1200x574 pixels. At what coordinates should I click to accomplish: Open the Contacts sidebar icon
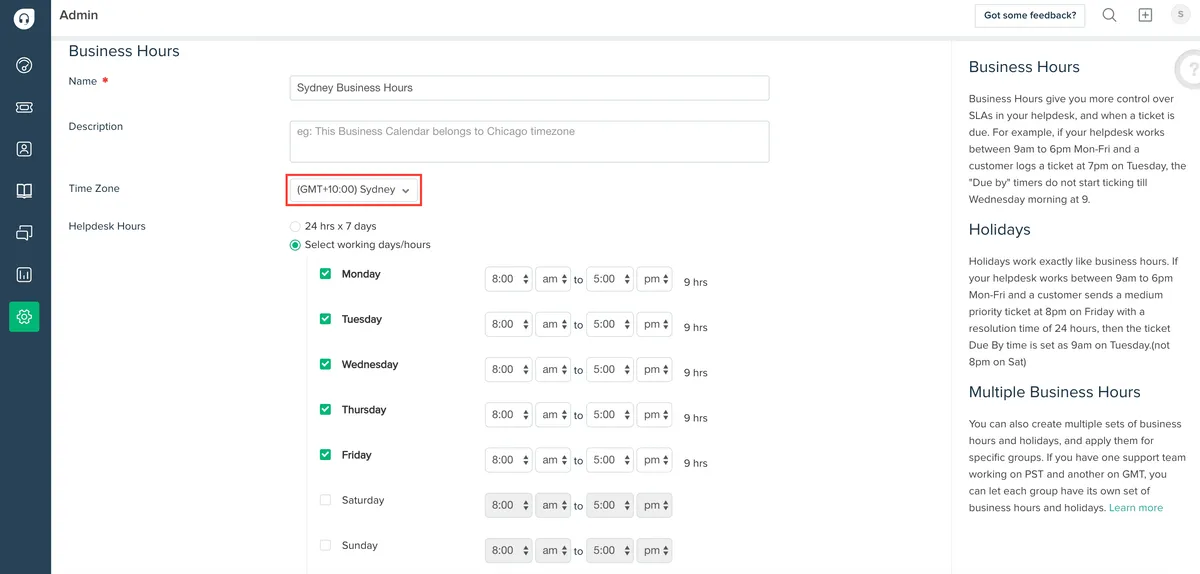point(25,149)
